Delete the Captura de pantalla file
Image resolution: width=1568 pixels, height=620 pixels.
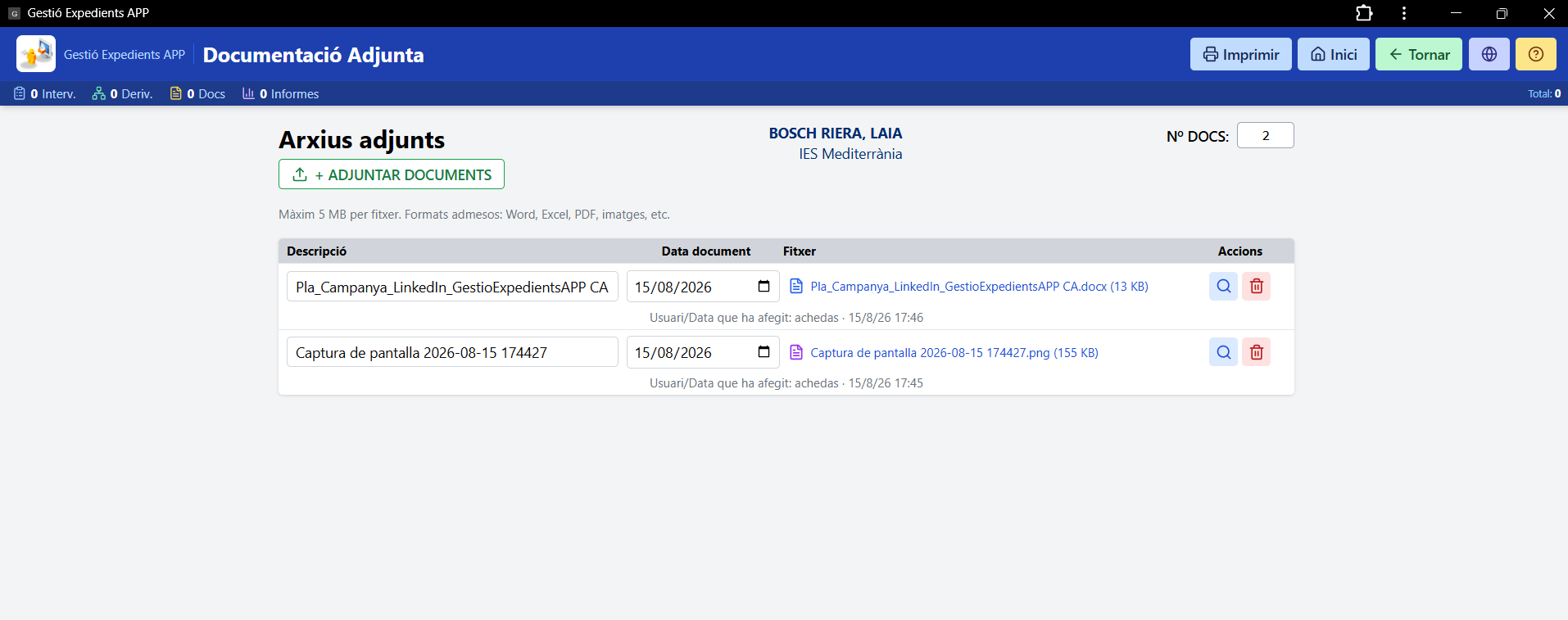(1256, 352)
